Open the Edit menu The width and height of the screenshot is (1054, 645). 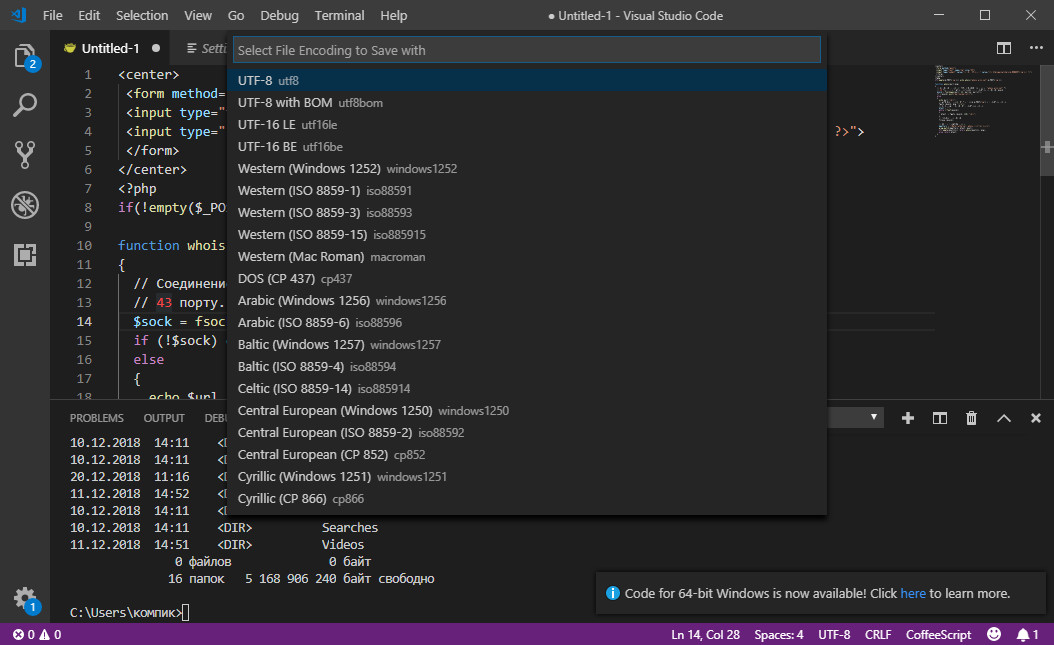(89, 15)
